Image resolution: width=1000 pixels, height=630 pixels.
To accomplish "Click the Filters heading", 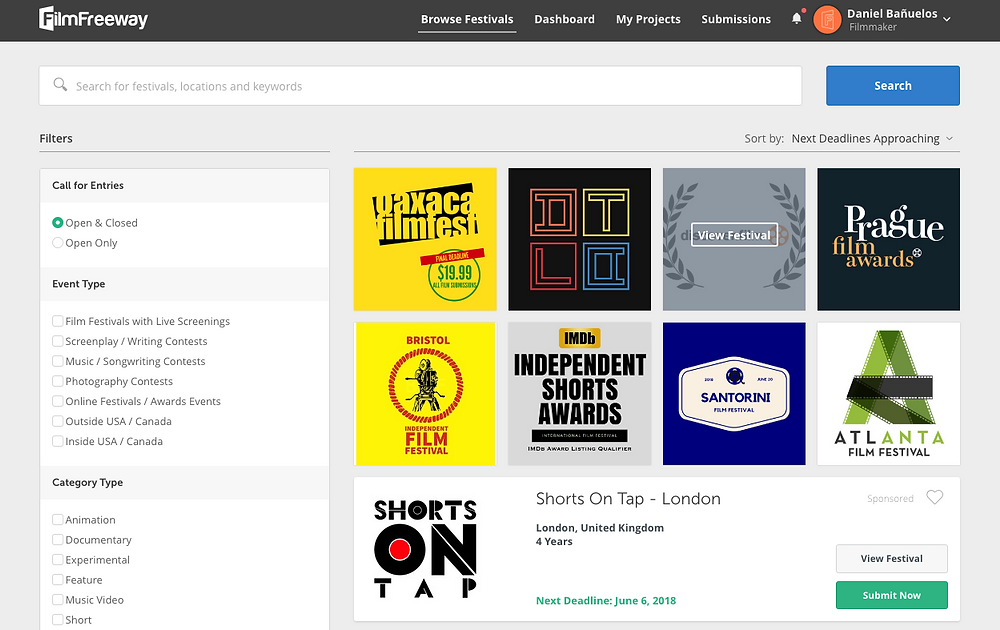I will 56,138.
